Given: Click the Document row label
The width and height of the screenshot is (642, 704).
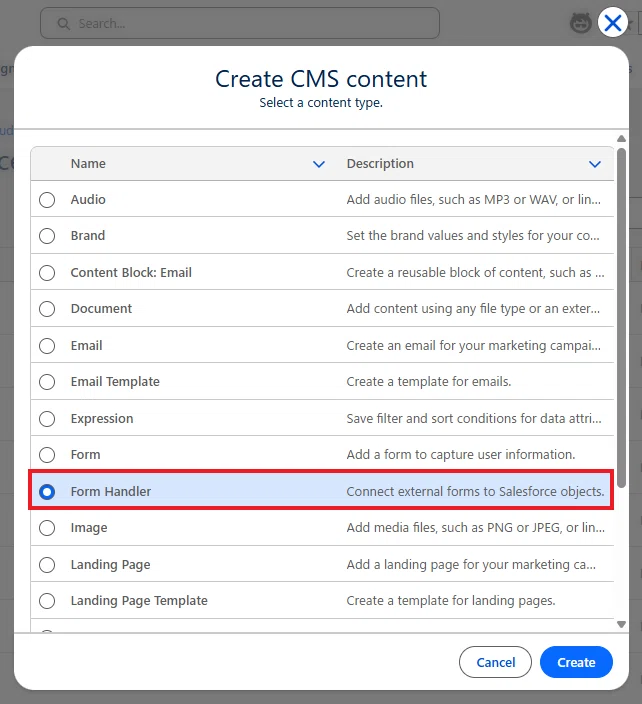Looking at the screenshot, I should 101,309.
